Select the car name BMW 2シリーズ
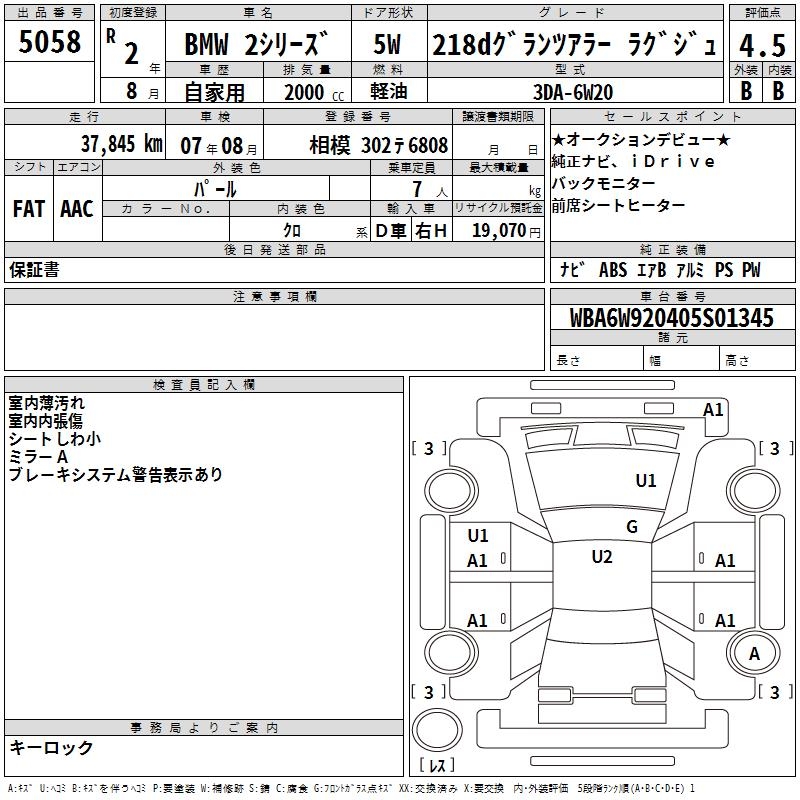 click(x=256, y=44)
